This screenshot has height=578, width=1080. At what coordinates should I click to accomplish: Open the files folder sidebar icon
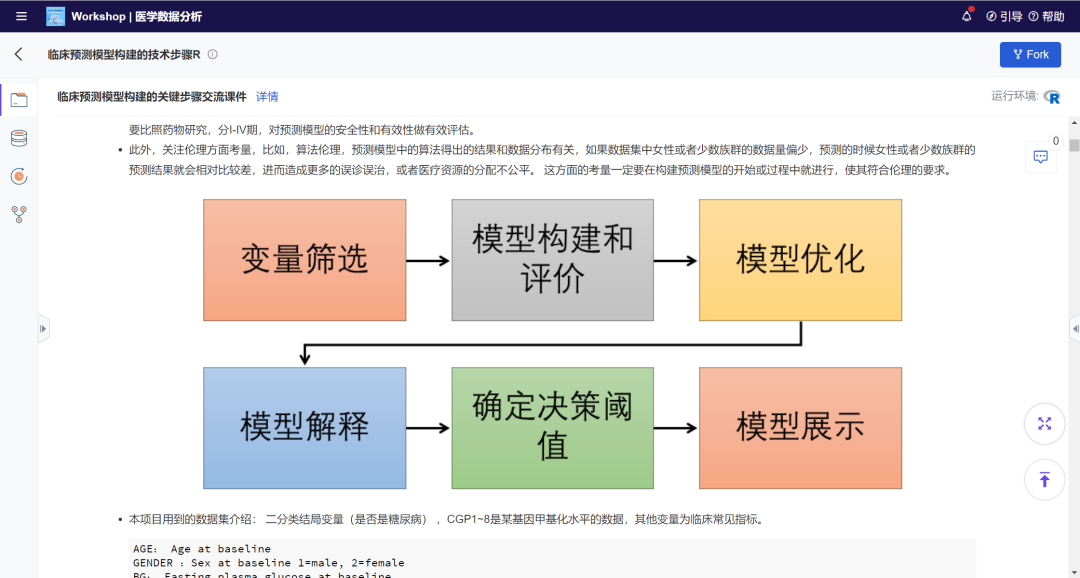tap(19, 101)
